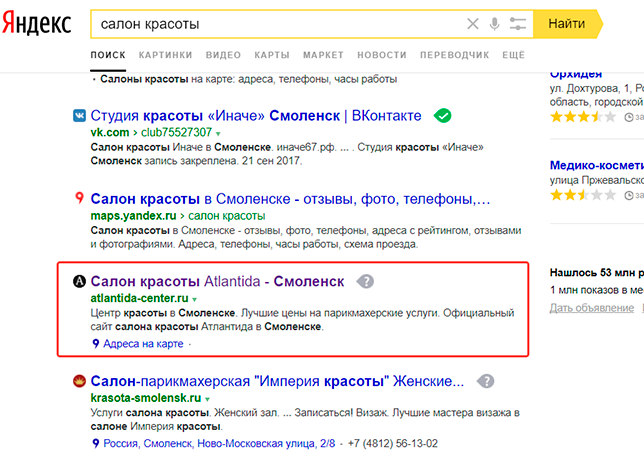The image size is (644, 460).
Task: Open the Орхидея listing in sidebar
Action: [x=576, y=74]
